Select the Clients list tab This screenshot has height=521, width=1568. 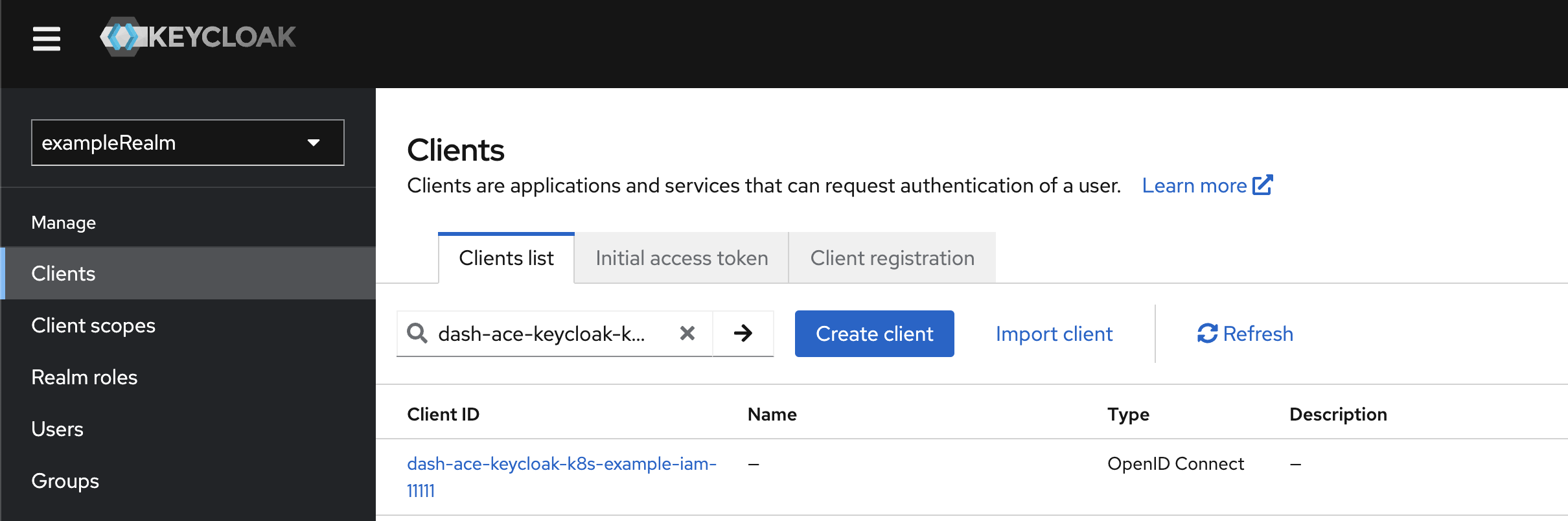506,258
